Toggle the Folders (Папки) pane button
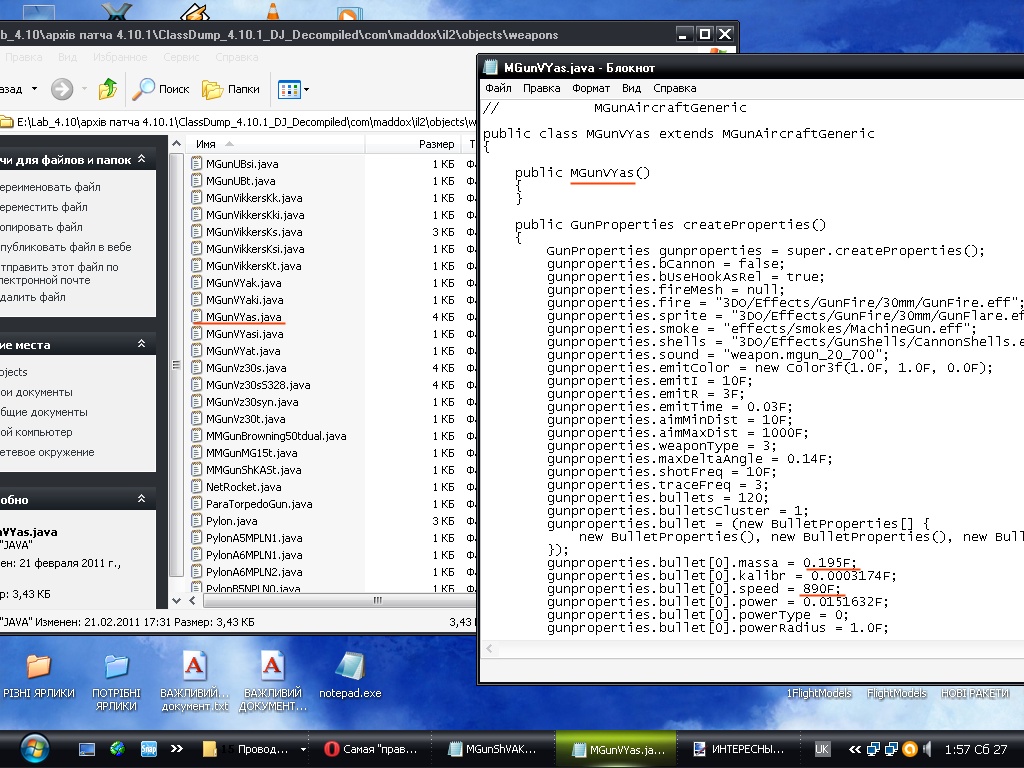Viewport: 1024px width, 768px height. 231,89
